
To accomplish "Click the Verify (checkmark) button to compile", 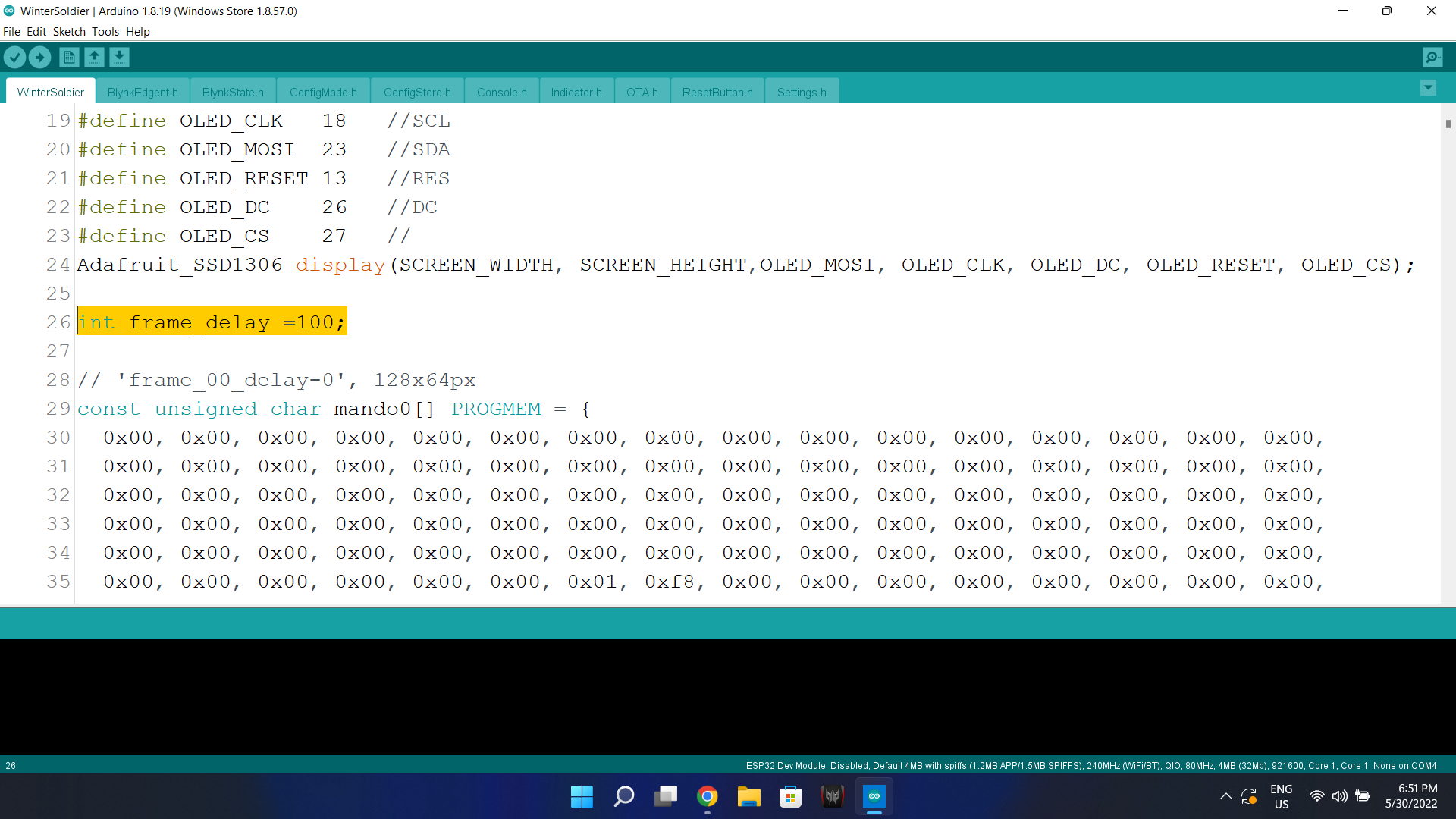I will coord(14,57).
